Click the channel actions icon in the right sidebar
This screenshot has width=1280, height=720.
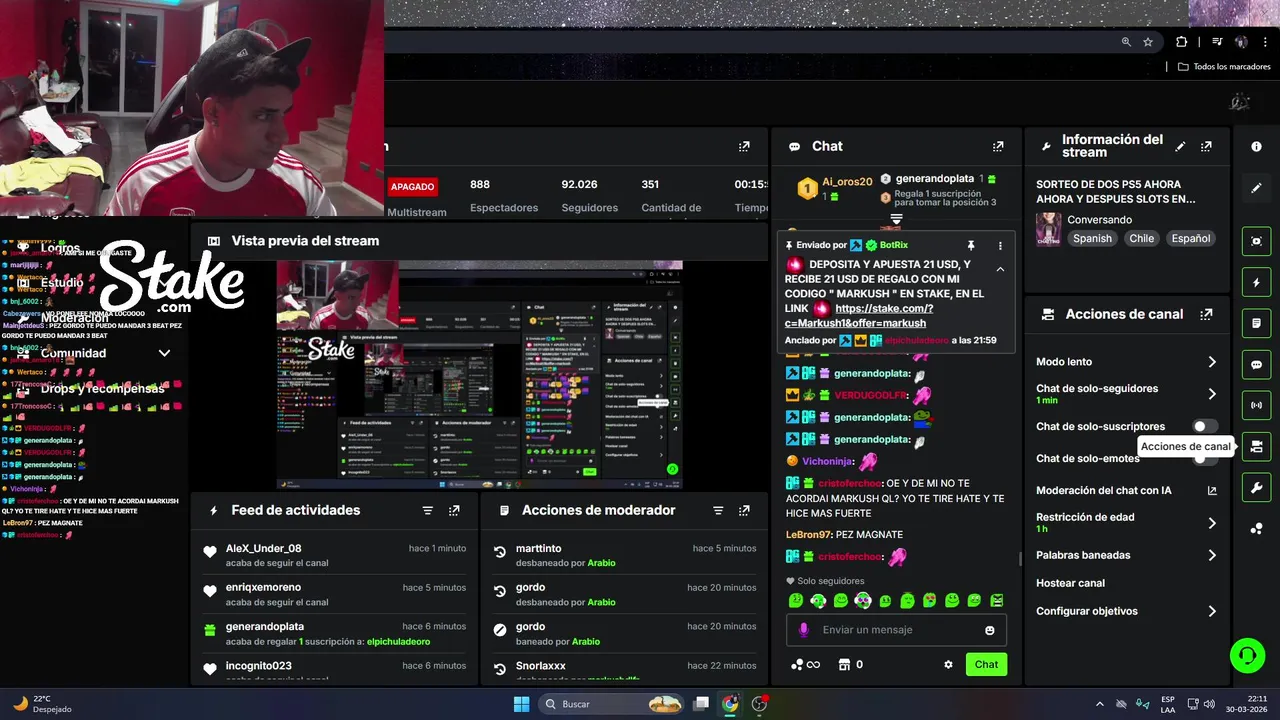[1256, 447]
